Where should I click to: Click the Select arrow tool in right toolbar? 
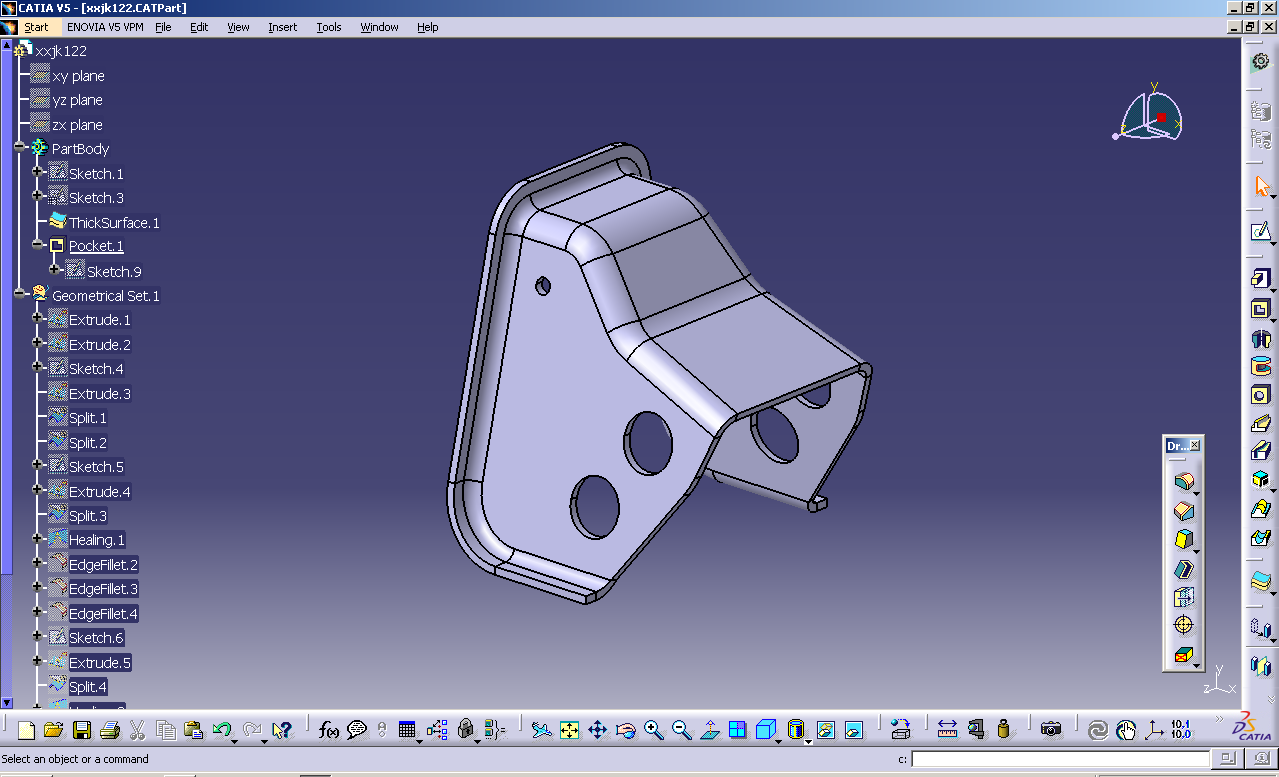[1261, 186]
